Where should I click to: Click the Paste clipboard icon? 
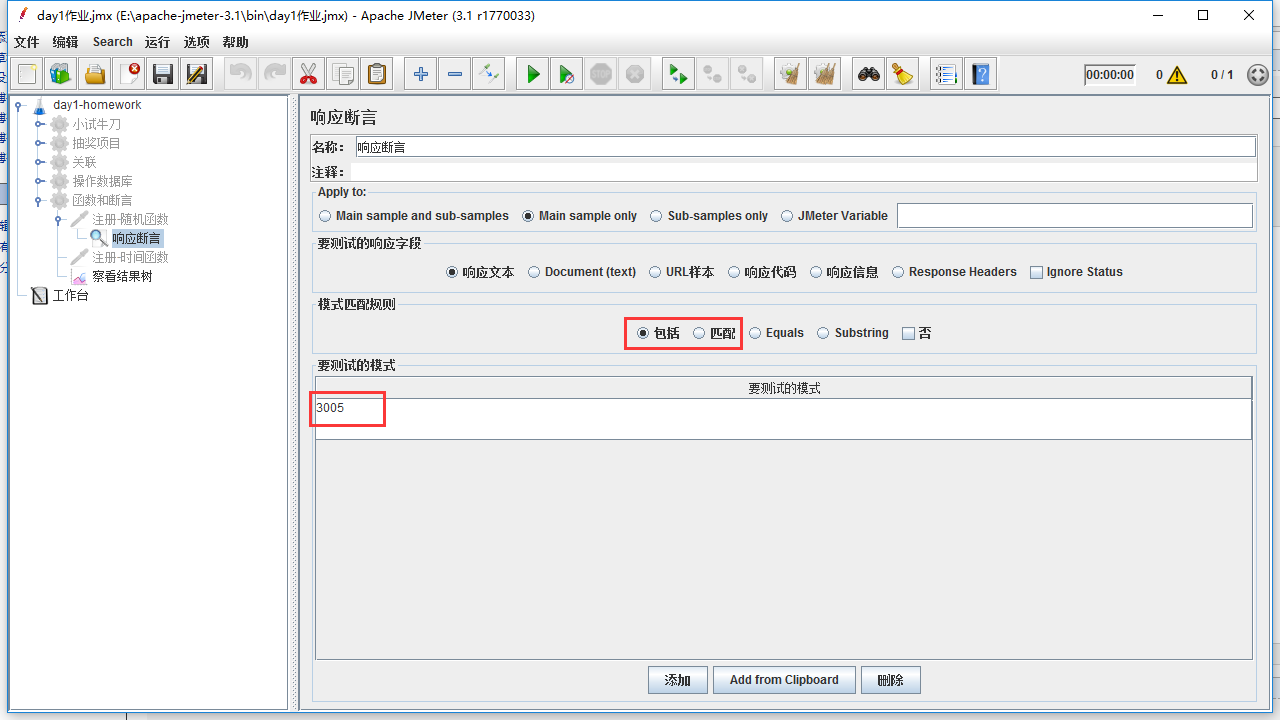pos(376,74)
